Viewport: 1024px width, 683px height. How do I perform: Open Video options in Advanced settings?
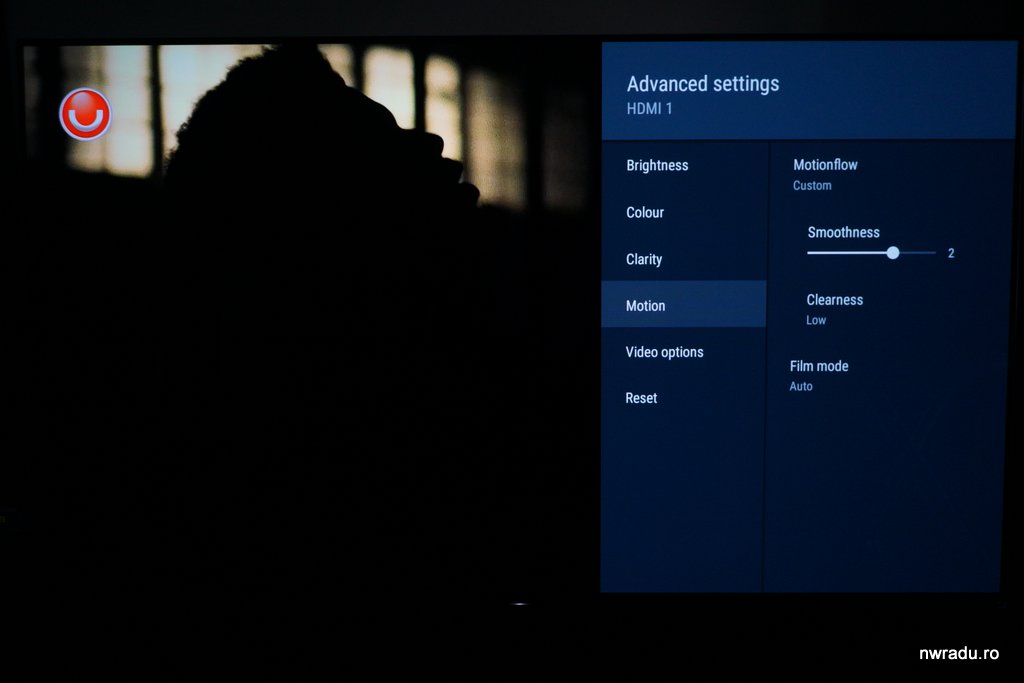click(683, 352)
